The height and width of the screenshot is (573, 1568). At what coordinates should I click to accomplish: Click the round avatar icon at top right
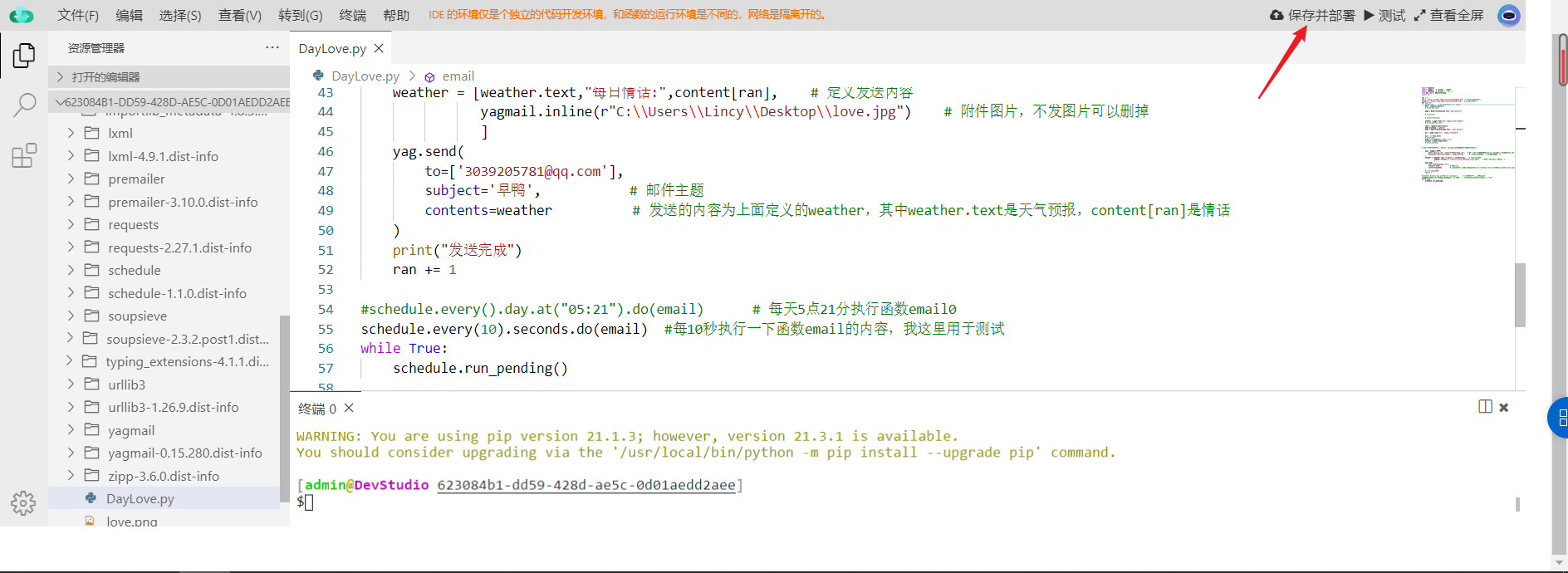(1509, 15)
